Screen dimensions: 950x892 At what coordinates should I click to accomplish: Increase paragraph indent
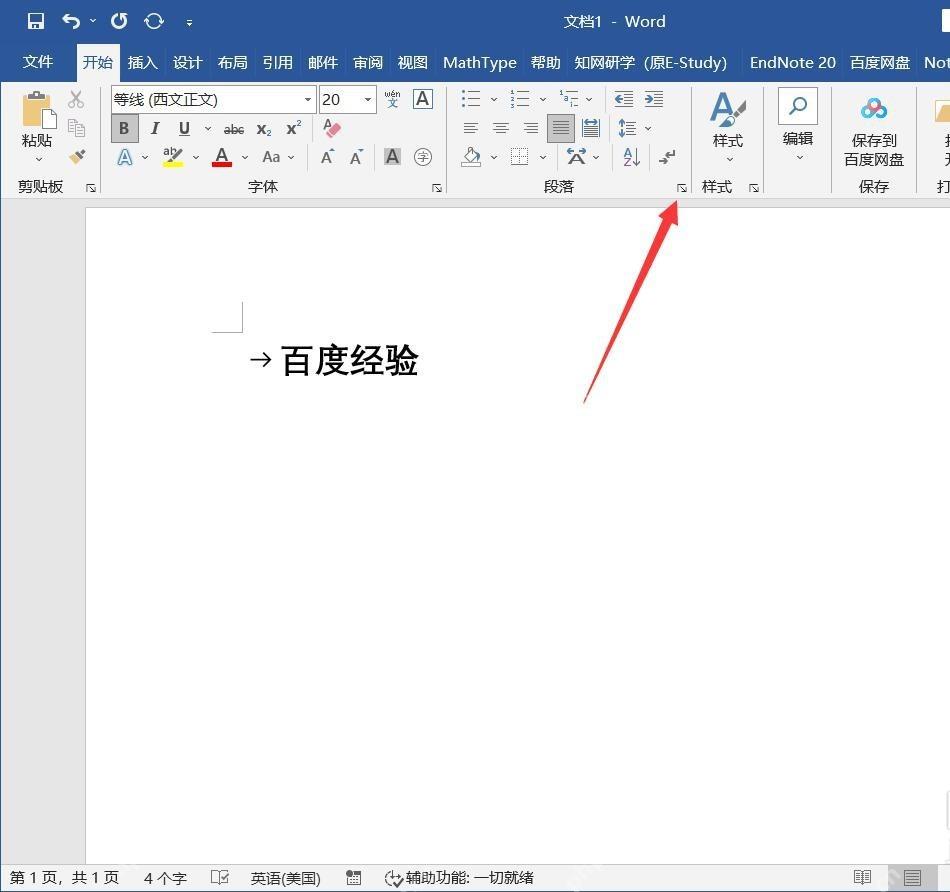click(654, 99)
